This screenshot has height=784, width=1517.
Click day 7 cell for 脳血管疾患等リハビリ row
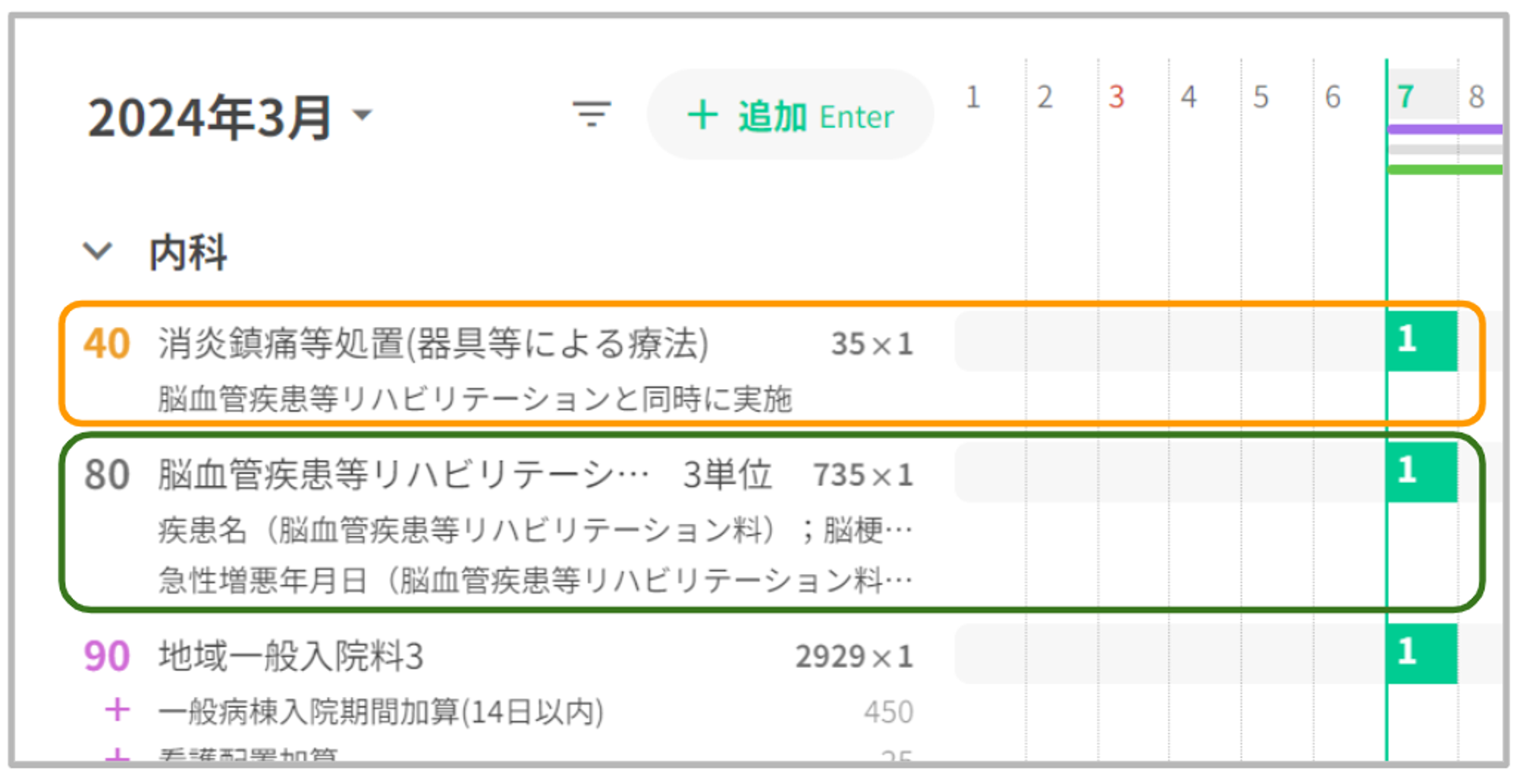click(1421, 472)
